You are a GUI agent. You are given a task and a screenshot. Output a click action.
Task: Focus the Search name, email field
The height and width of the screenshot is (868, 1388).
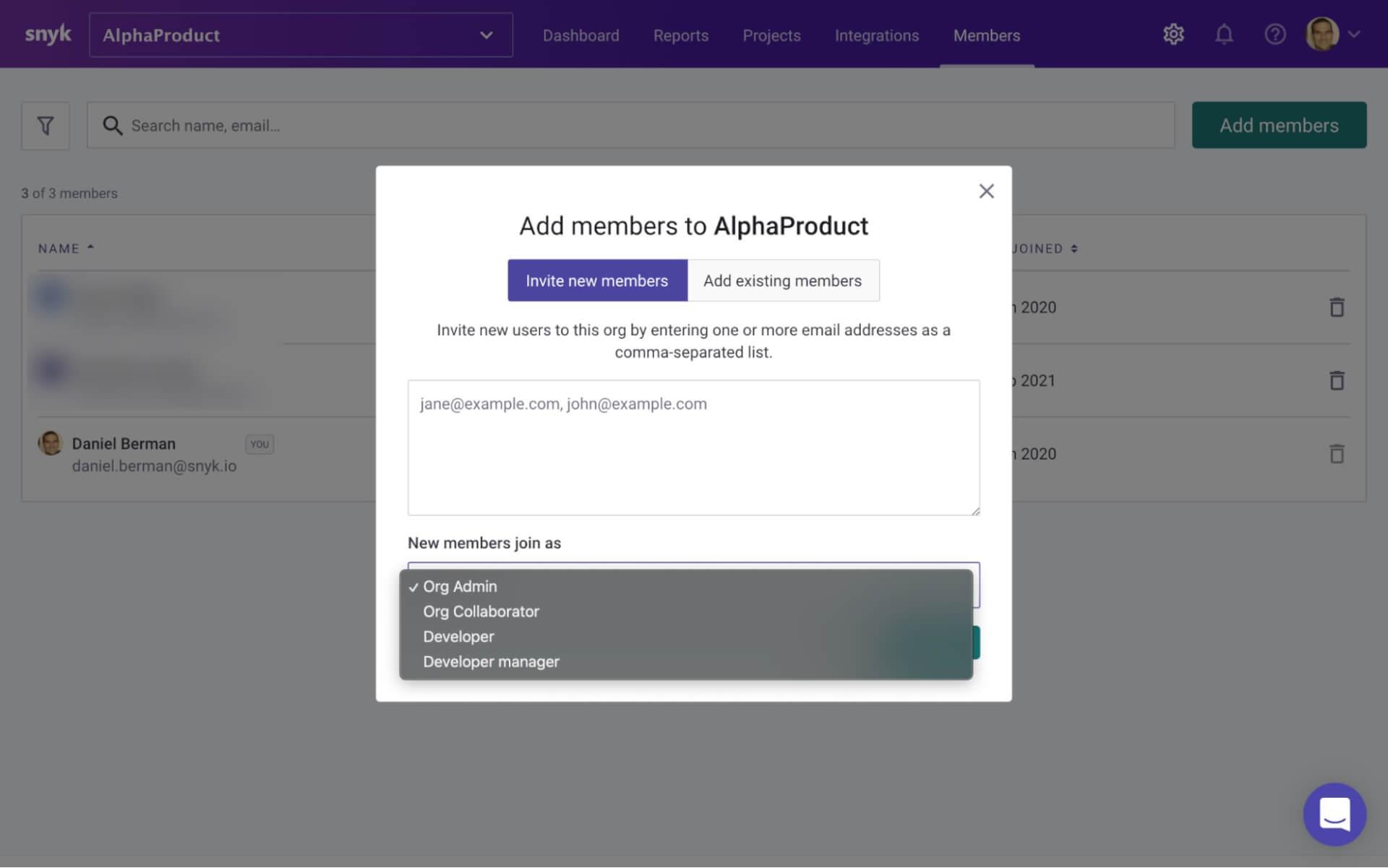point(630,126)
